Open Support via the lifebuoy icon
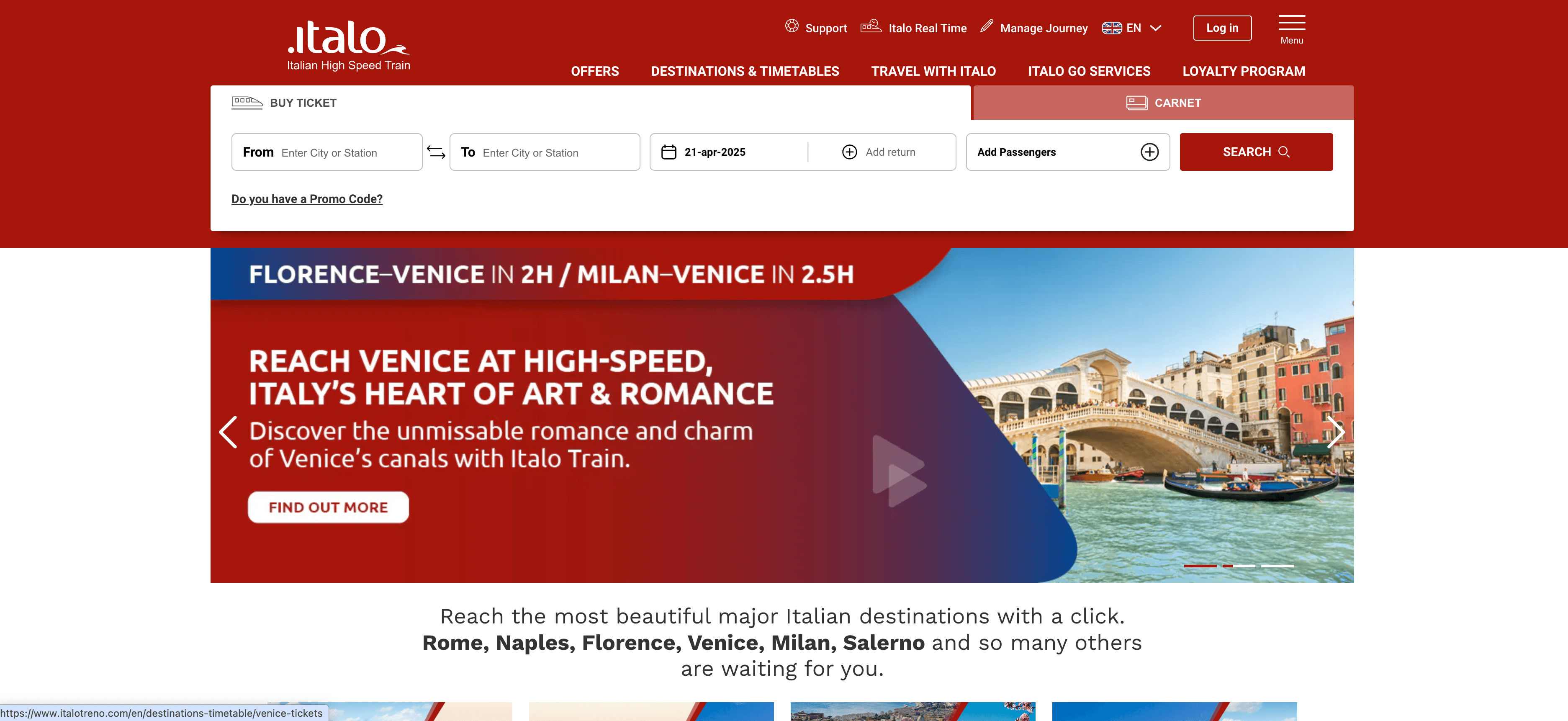The image size is (1568, 721). pyautogui.click(x=792, y=26)
